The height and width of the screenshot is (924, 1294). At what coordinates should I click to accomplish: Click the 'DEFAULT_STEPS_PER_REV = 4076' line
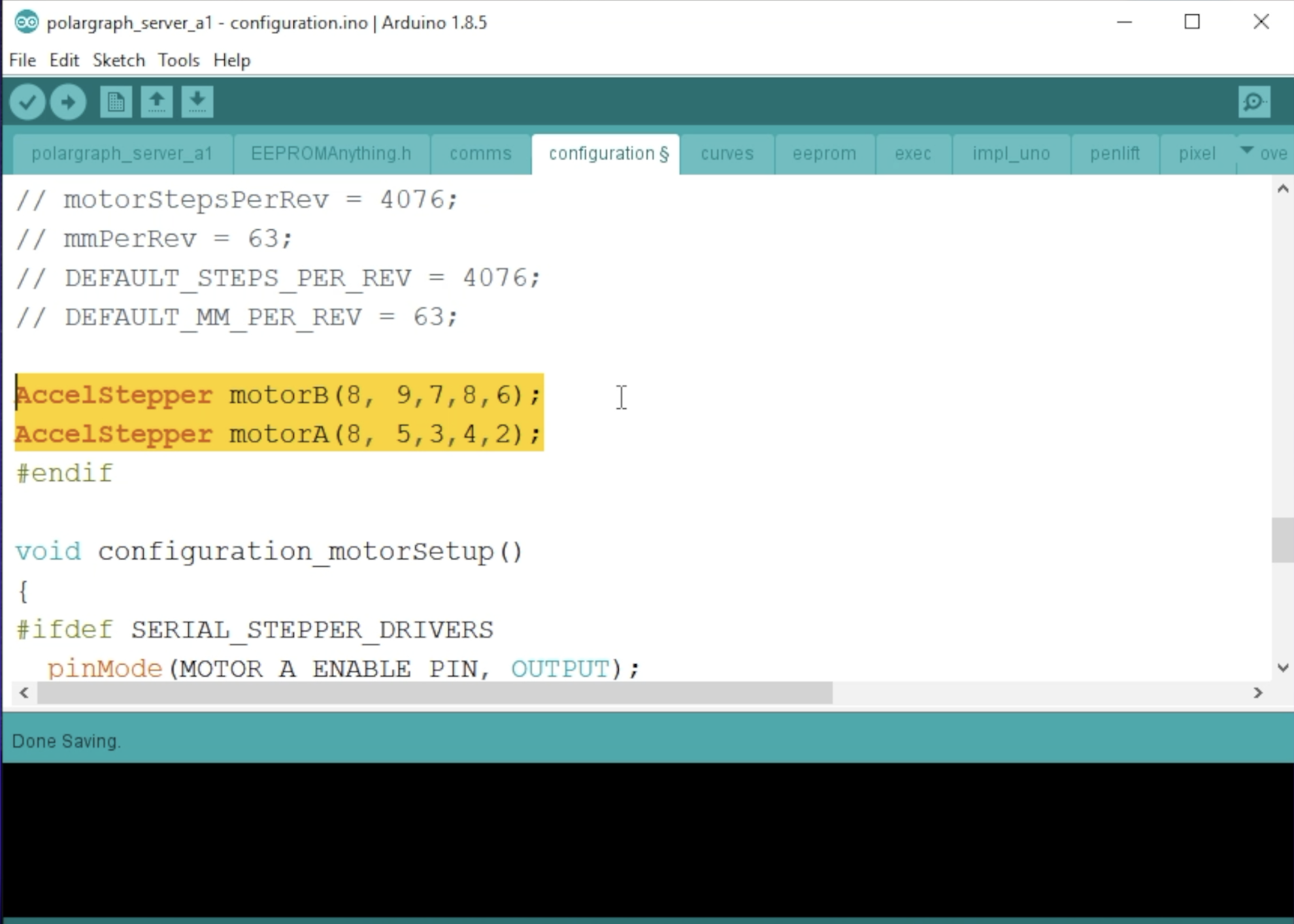tap(278, 278)
